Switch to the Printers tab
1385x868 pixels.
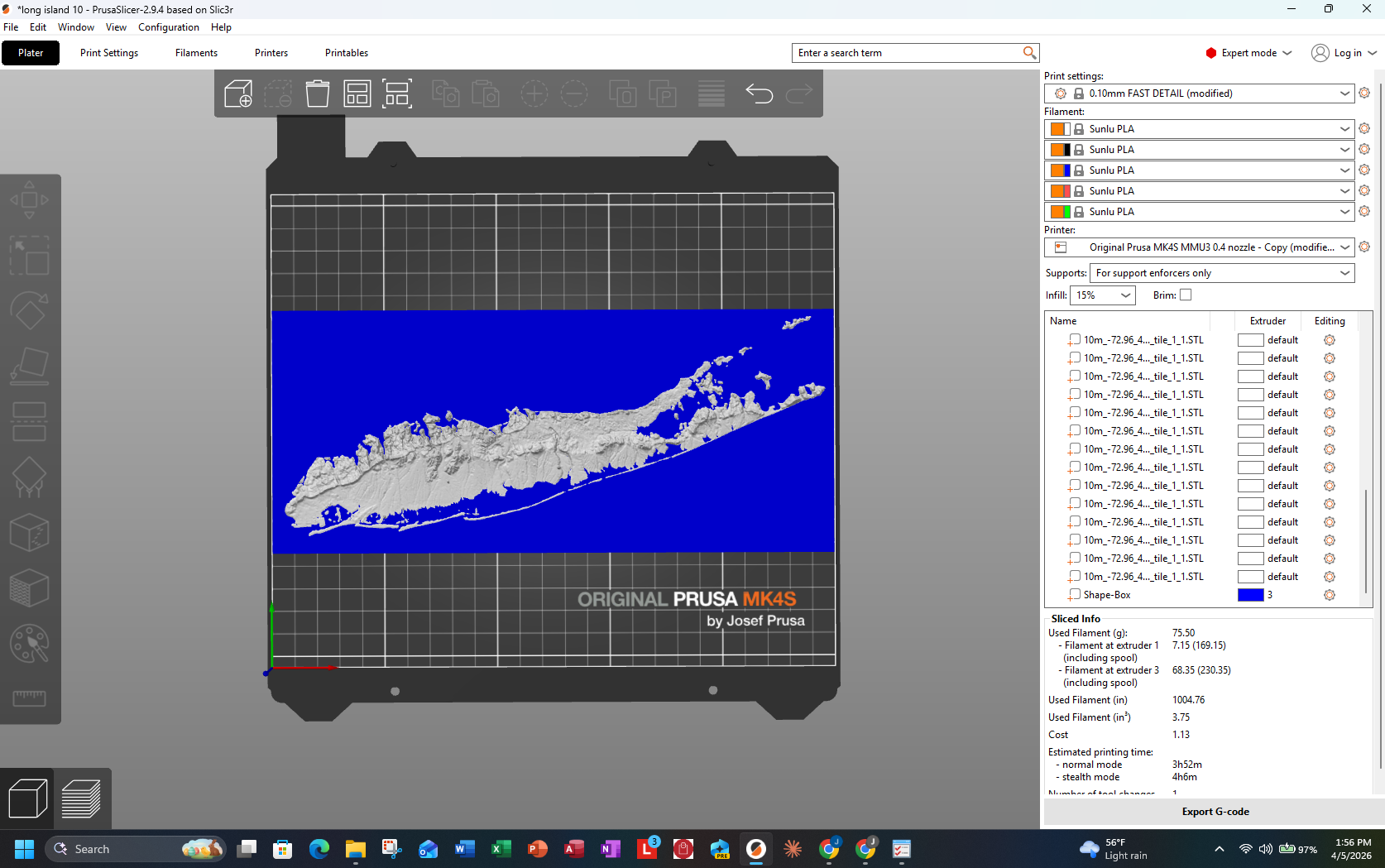pyautogui.click(x=271, y=53)
